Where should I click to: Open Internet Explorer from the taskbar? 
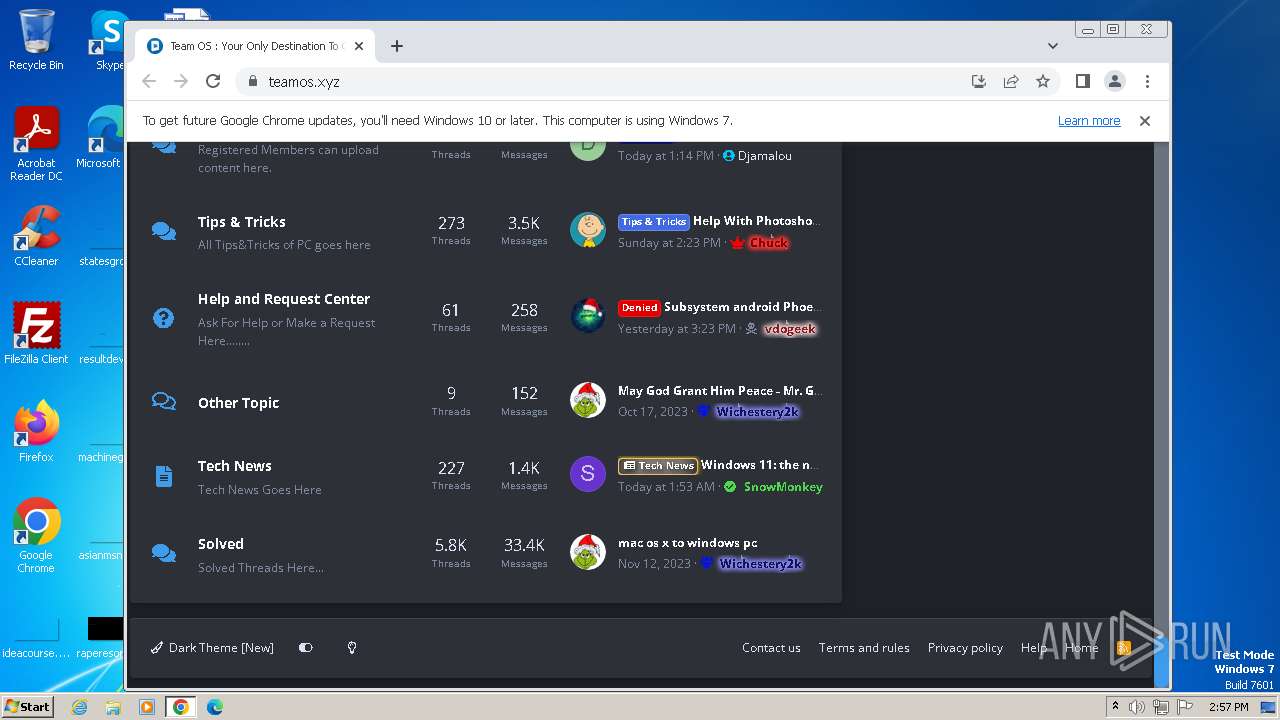[80, 707]
